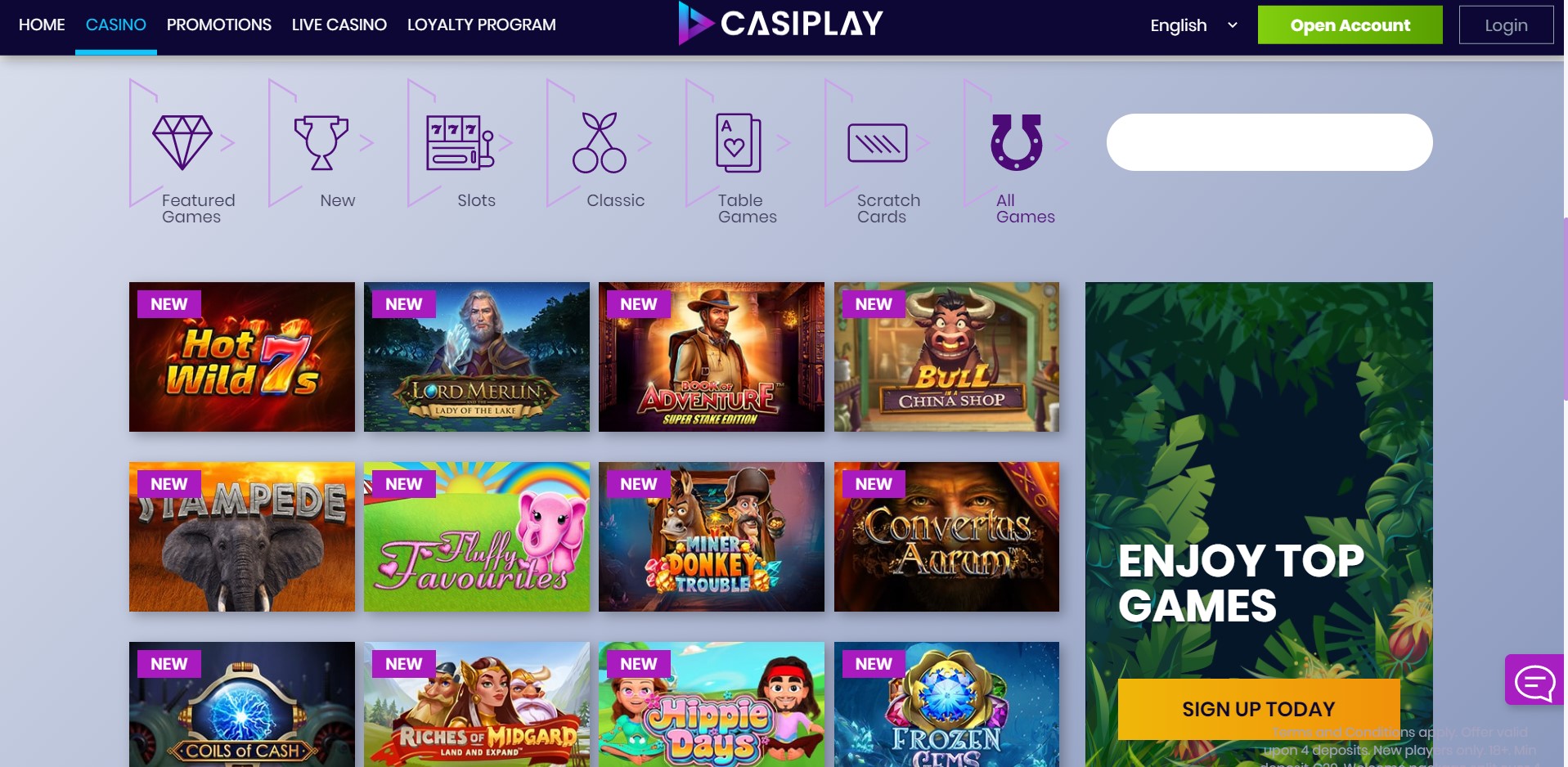The width and height of the screenshot is (1568, 767).
Task: Open the Hot Wild 7s game thumbnail
Action: point(242,357)
